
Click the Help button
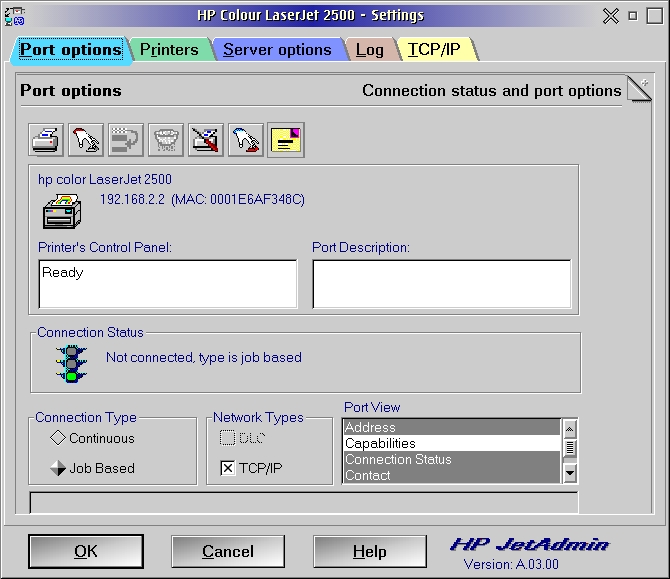click(370, 551)
